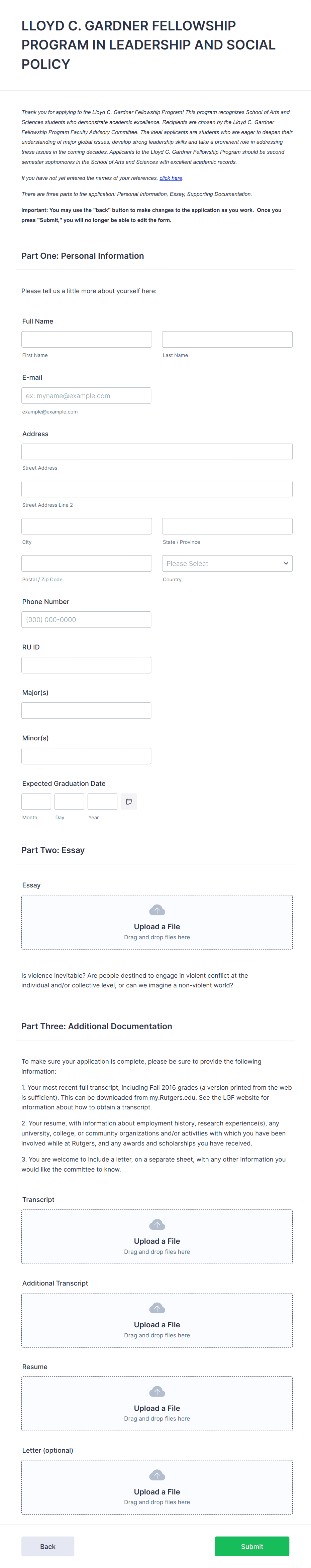Click inside the First Name field
The image size is (311, 1568).
pyautogui.click(x=86, y=339)
